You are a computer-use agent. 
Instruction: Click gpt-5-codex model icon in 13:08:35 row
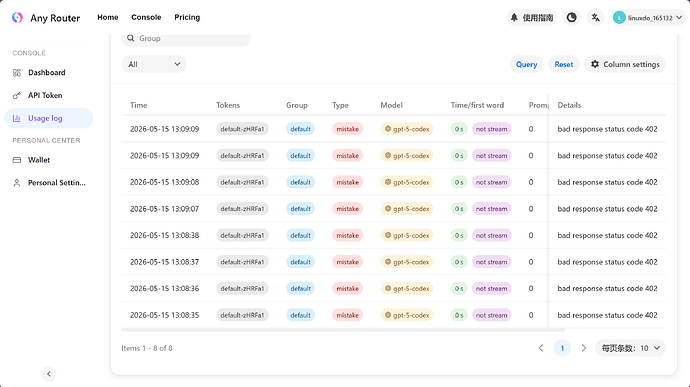388,315
